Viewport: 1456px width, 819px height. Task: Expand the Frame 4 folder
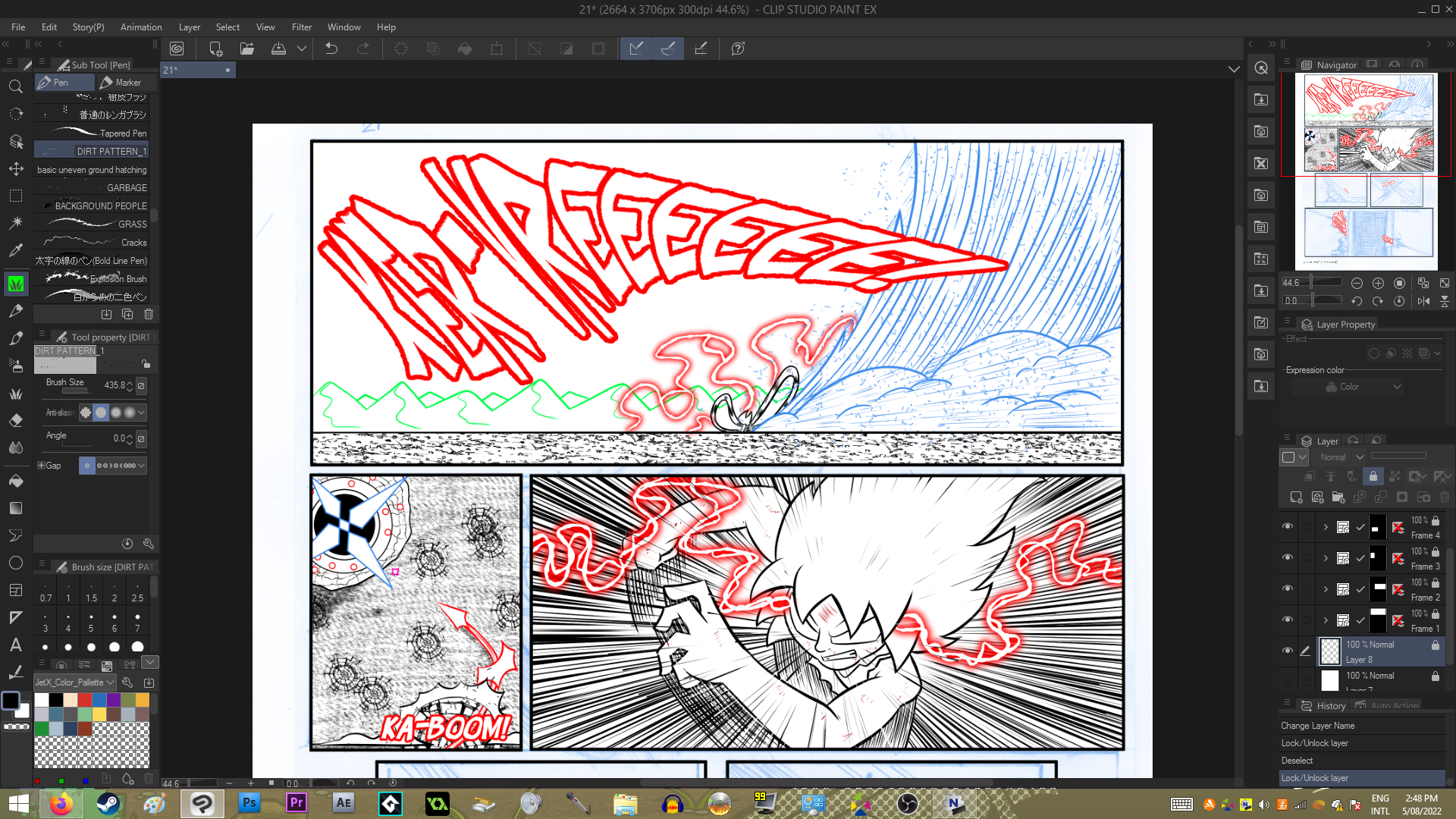[x=1326, y=527]
